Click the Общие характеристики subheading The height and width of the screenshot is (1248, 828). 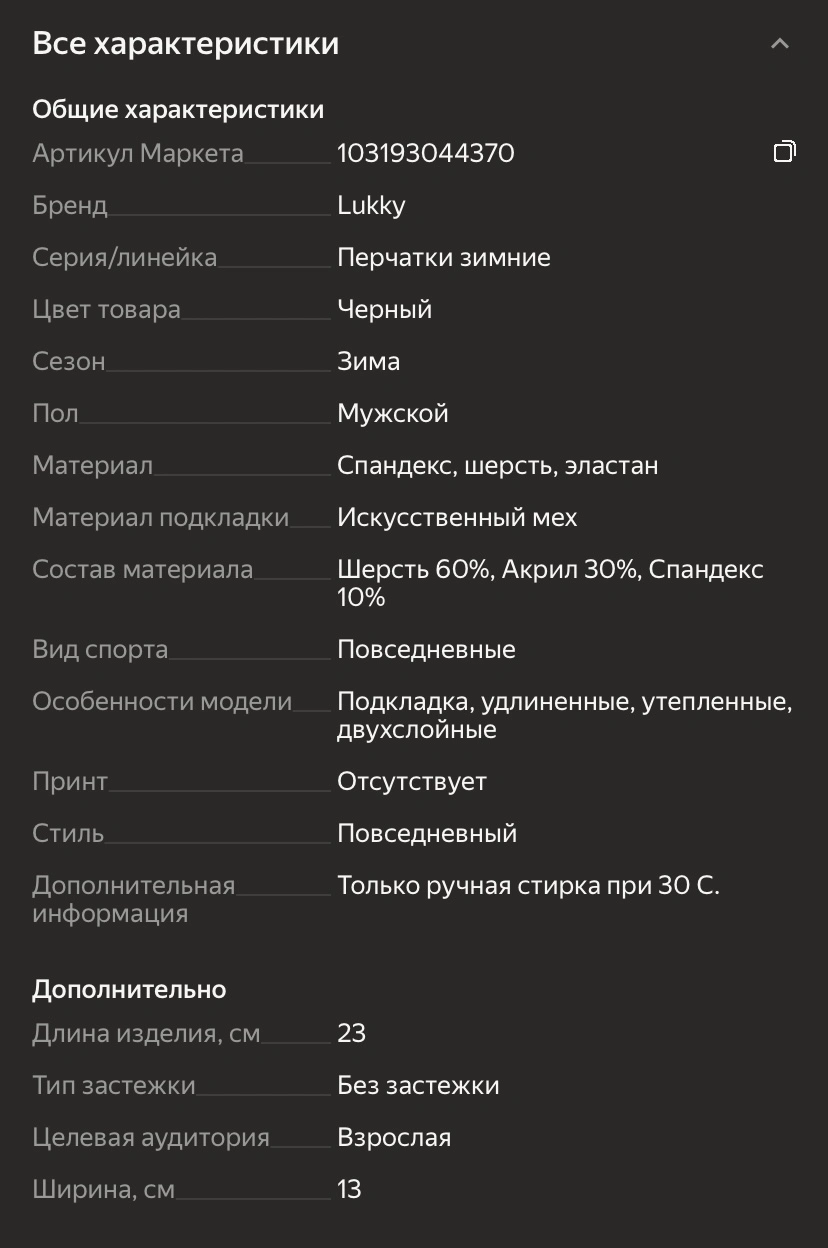click(178, 109)
